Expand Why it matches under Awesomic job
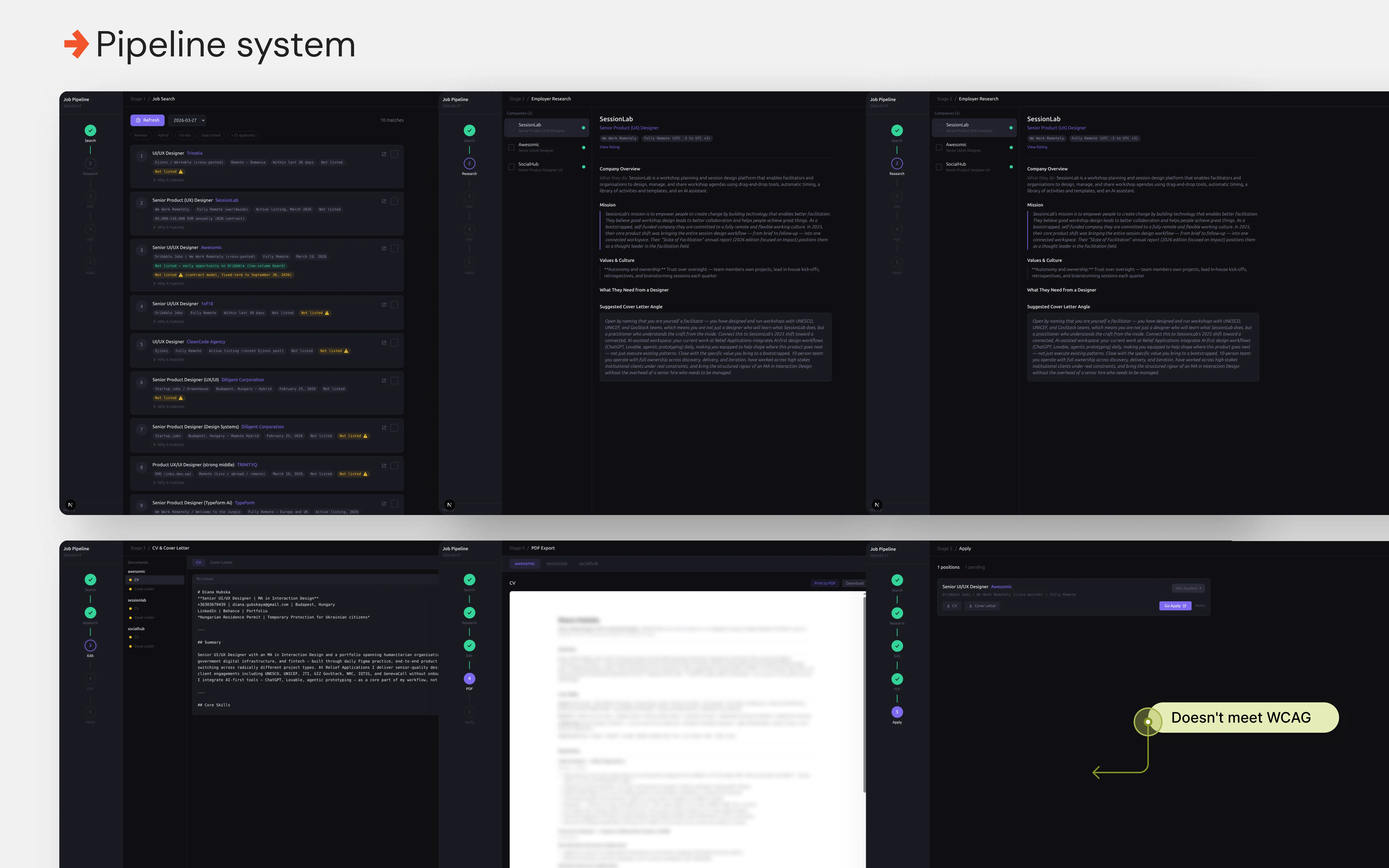1389x868 pixels. click(169, 284)
